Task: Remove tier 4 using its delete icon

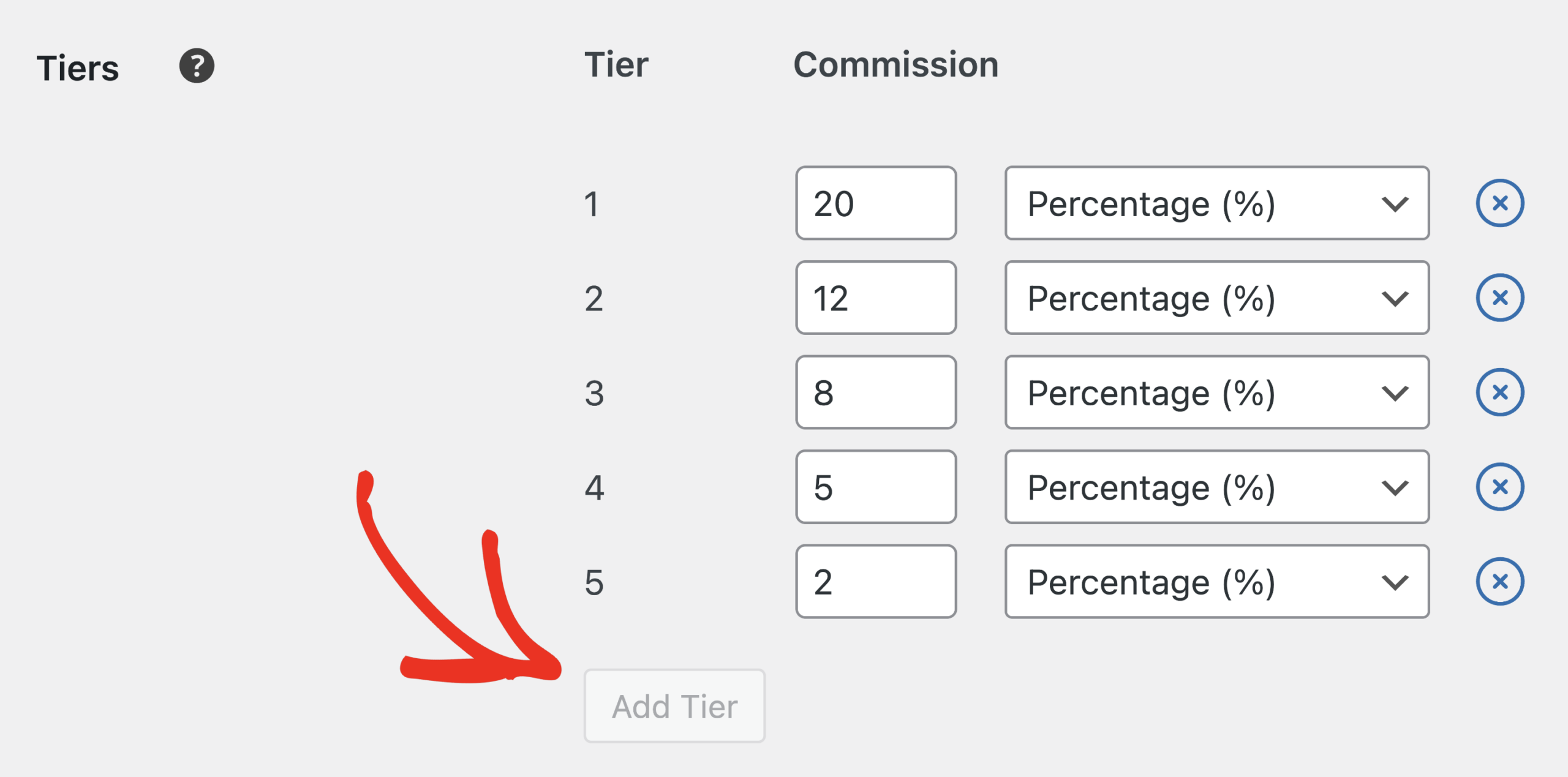Action: [x=1501, y=487]
